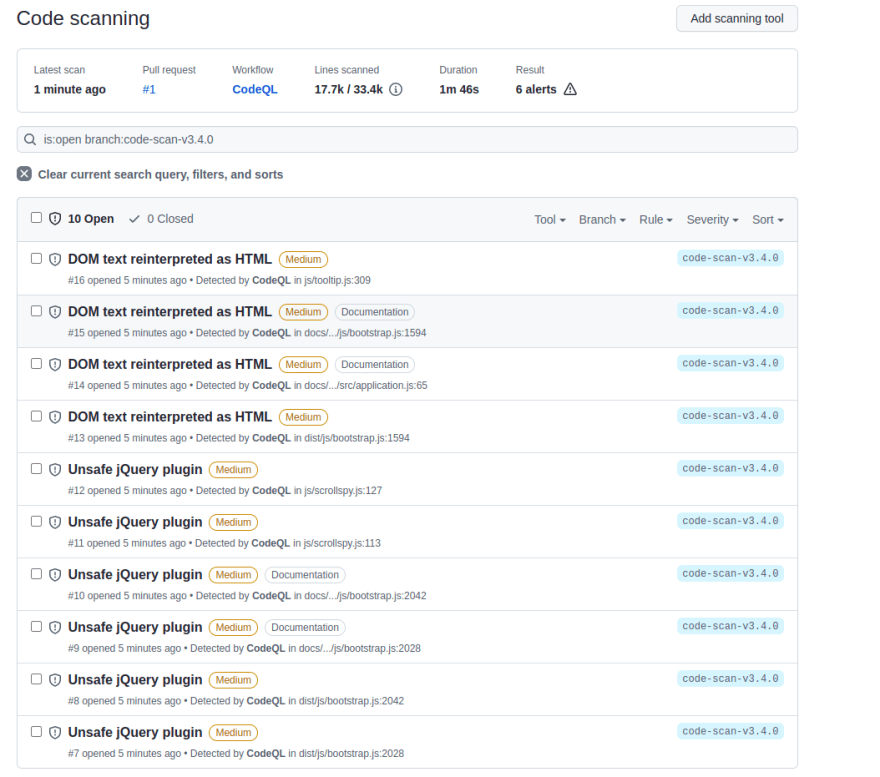Click Documentation label on alert #15

pos(375,312)
